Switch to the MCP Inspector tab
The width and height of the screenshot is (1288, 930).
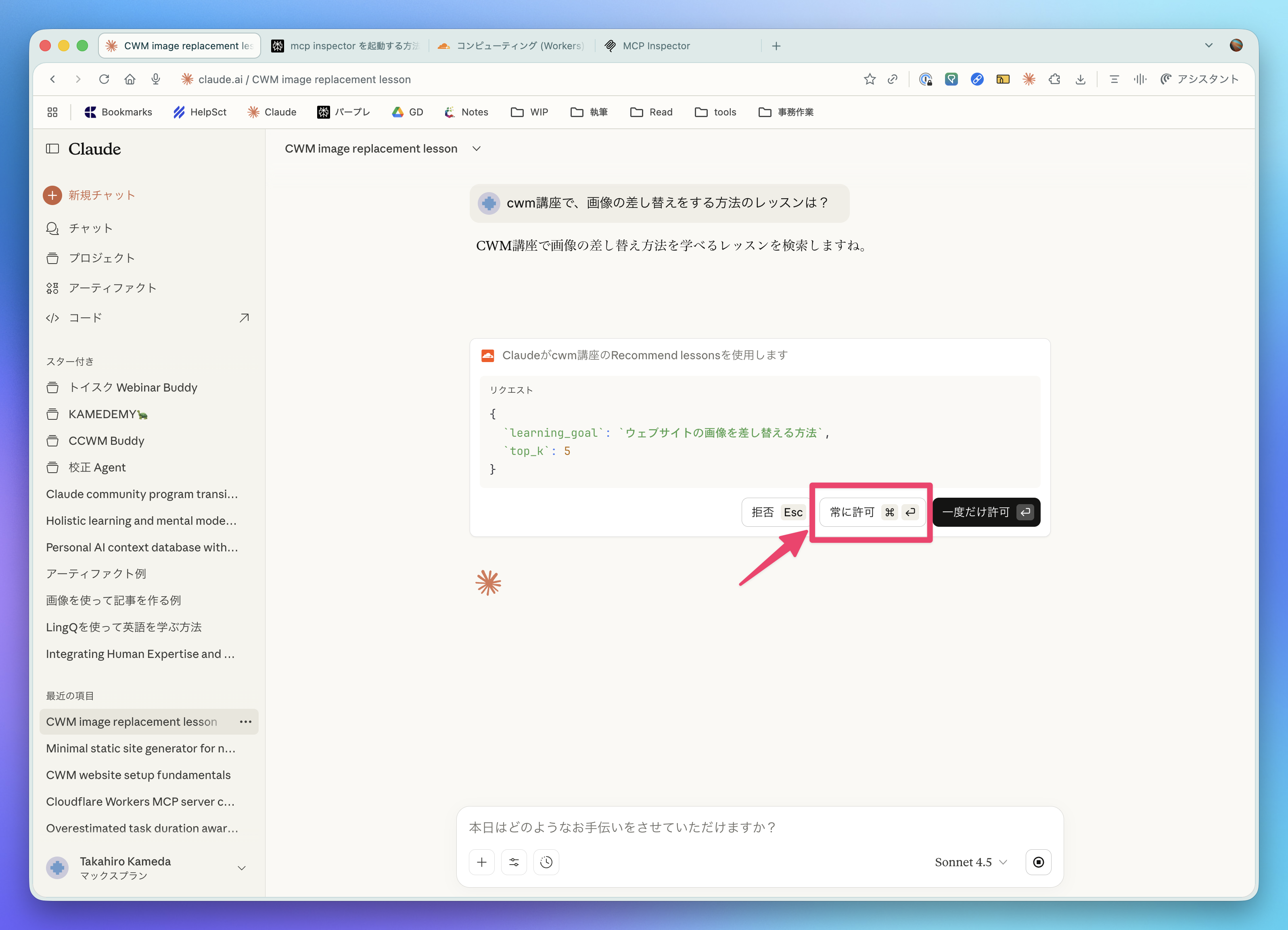[656, 46]
